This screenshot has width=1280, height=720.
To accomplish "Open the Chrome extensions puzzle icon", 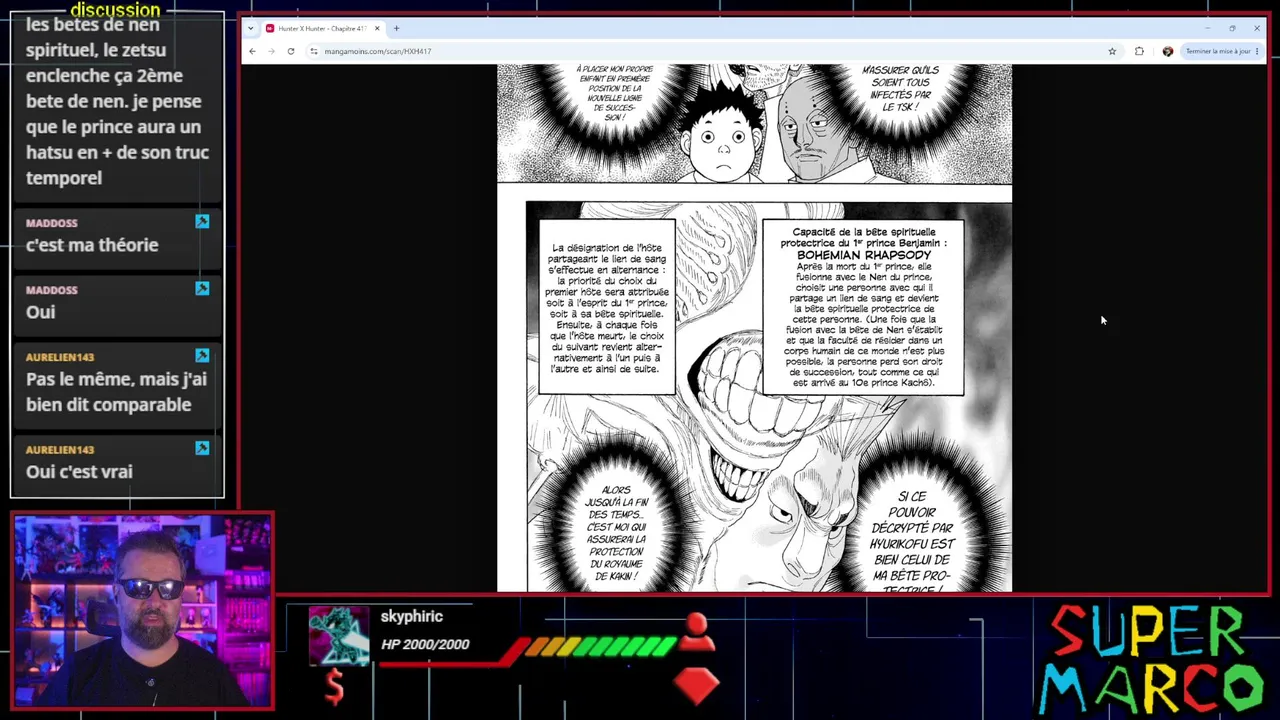I will click(1139, 51).
